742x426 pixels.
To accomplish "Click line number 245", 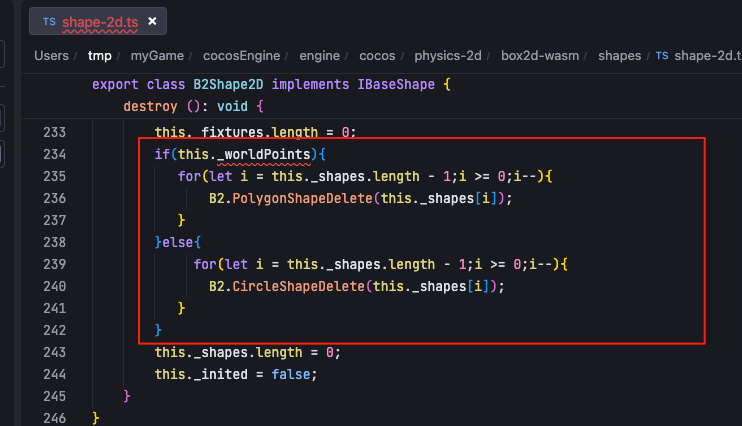I will click(x=54, y=396).
